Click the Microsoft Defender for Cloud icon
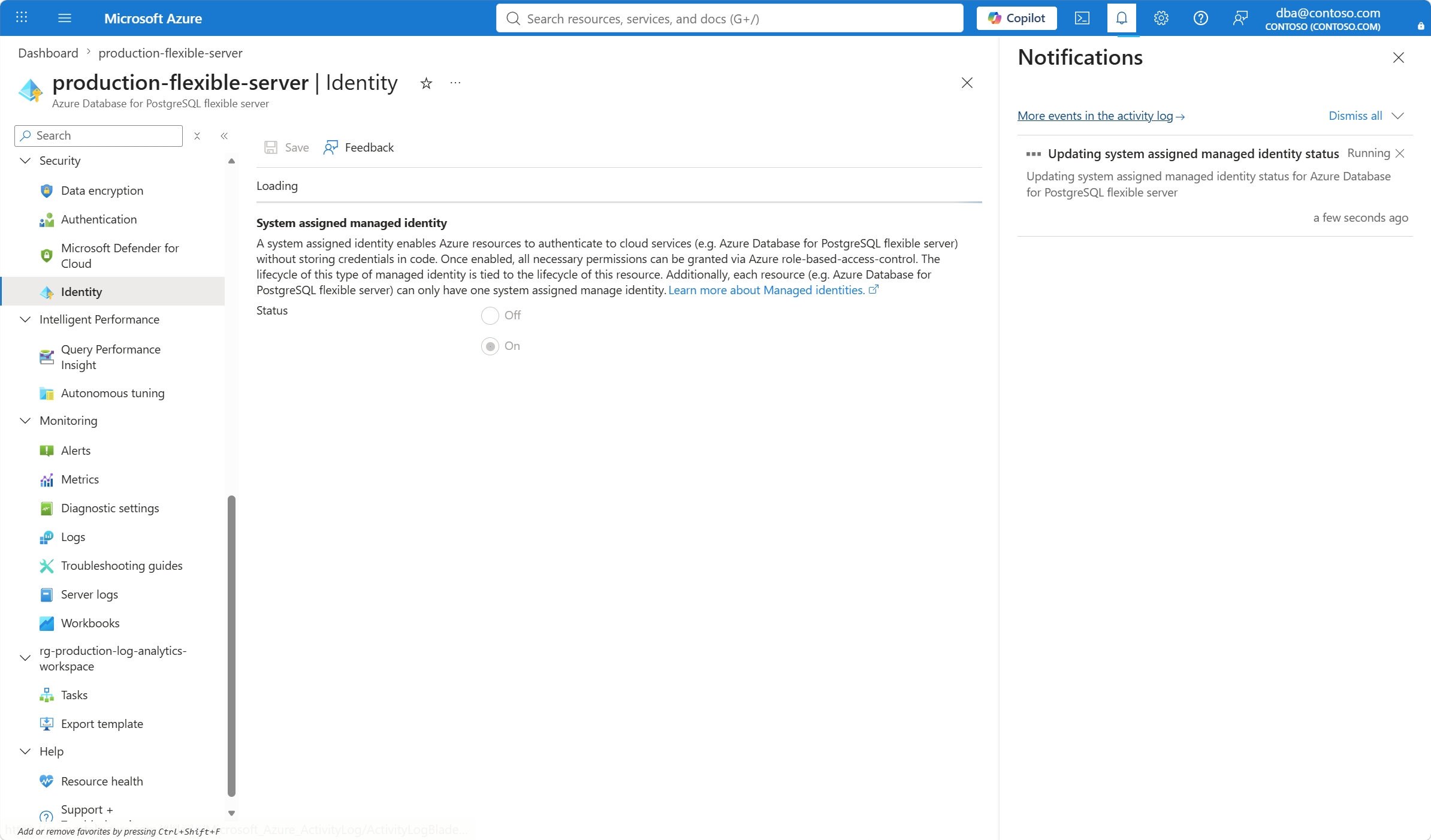This screenshot has height=840, width=1431. point(47,256)
